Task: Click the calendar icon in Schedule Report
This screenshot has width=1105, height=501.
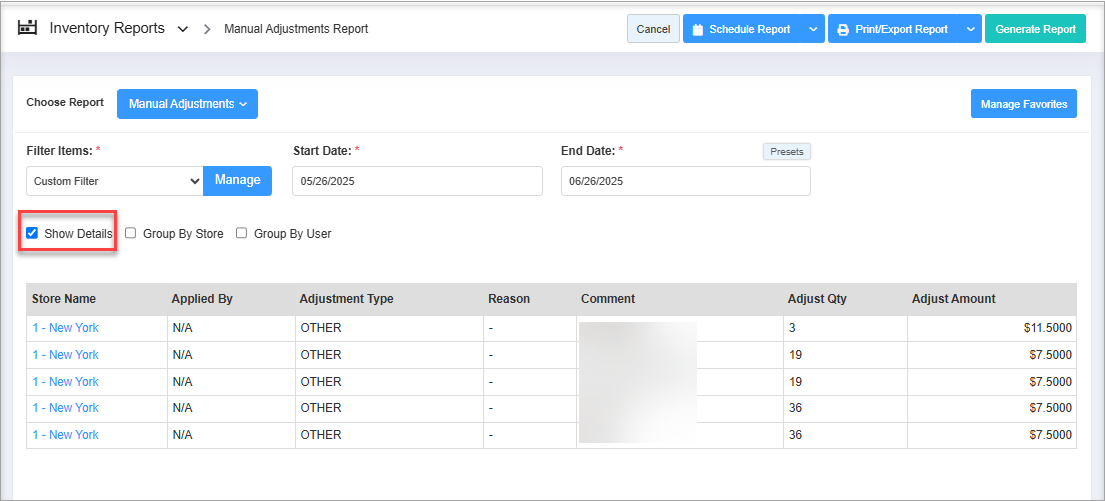Action: coord(698,30)
